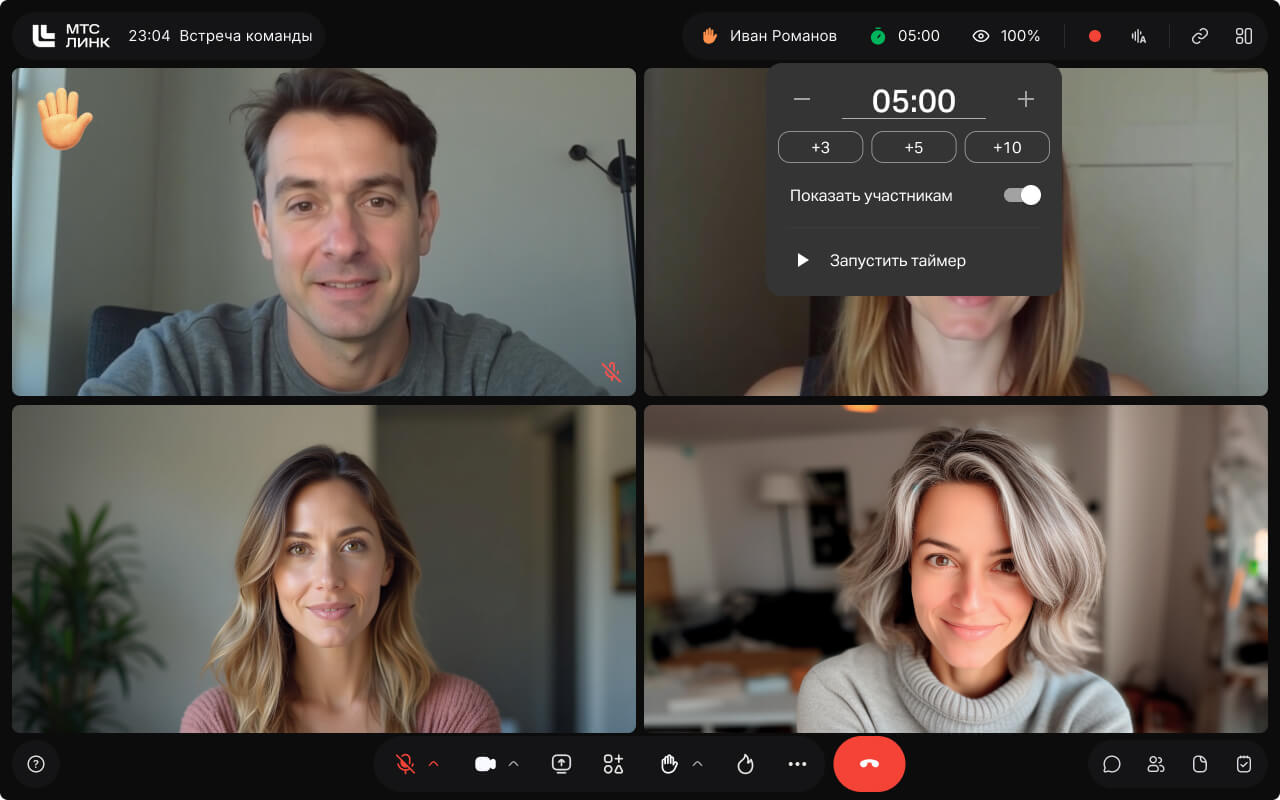
Task: Change layout with grid view icon
Action: [x=1243, y=36]
